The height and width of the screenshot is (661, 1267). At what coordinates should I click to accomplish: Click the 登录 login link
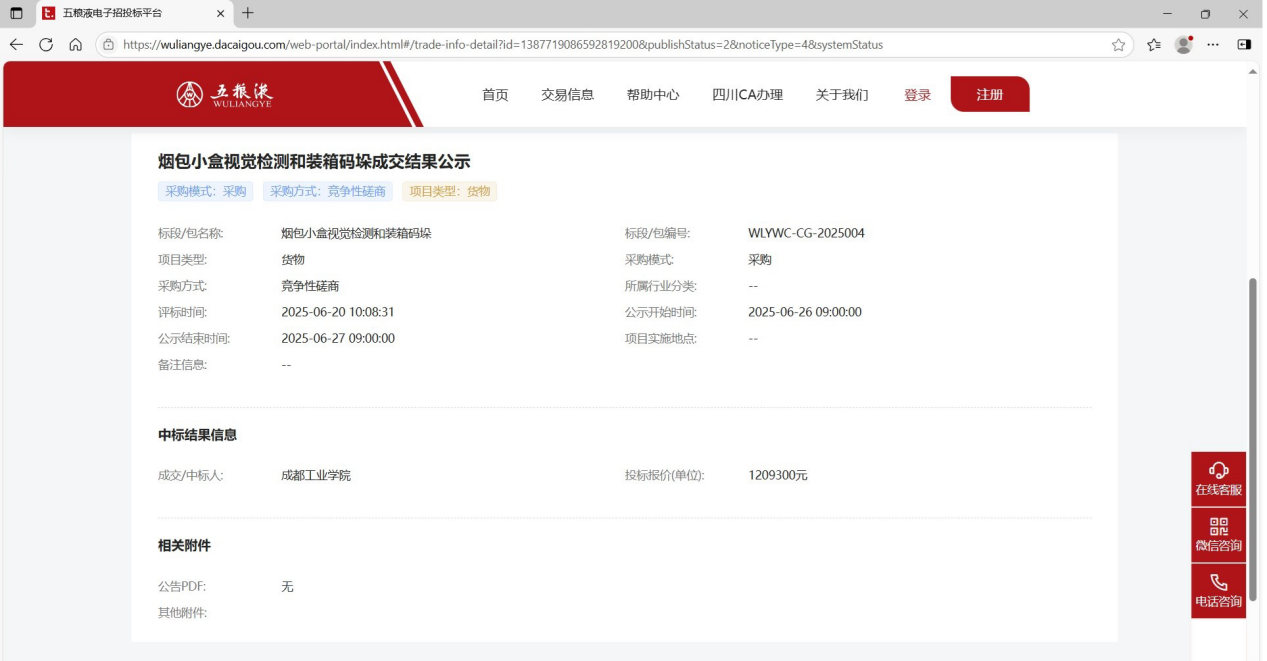click(x=917, y=95)
